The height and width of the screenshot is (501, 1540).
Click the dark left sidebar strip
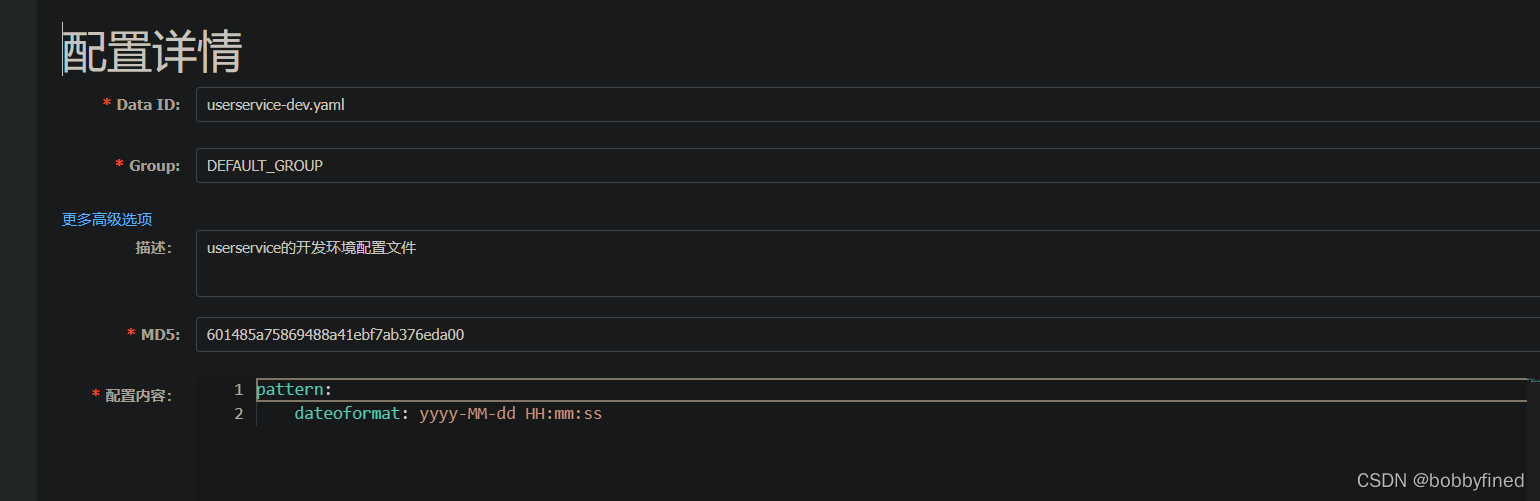pos(18,250)
